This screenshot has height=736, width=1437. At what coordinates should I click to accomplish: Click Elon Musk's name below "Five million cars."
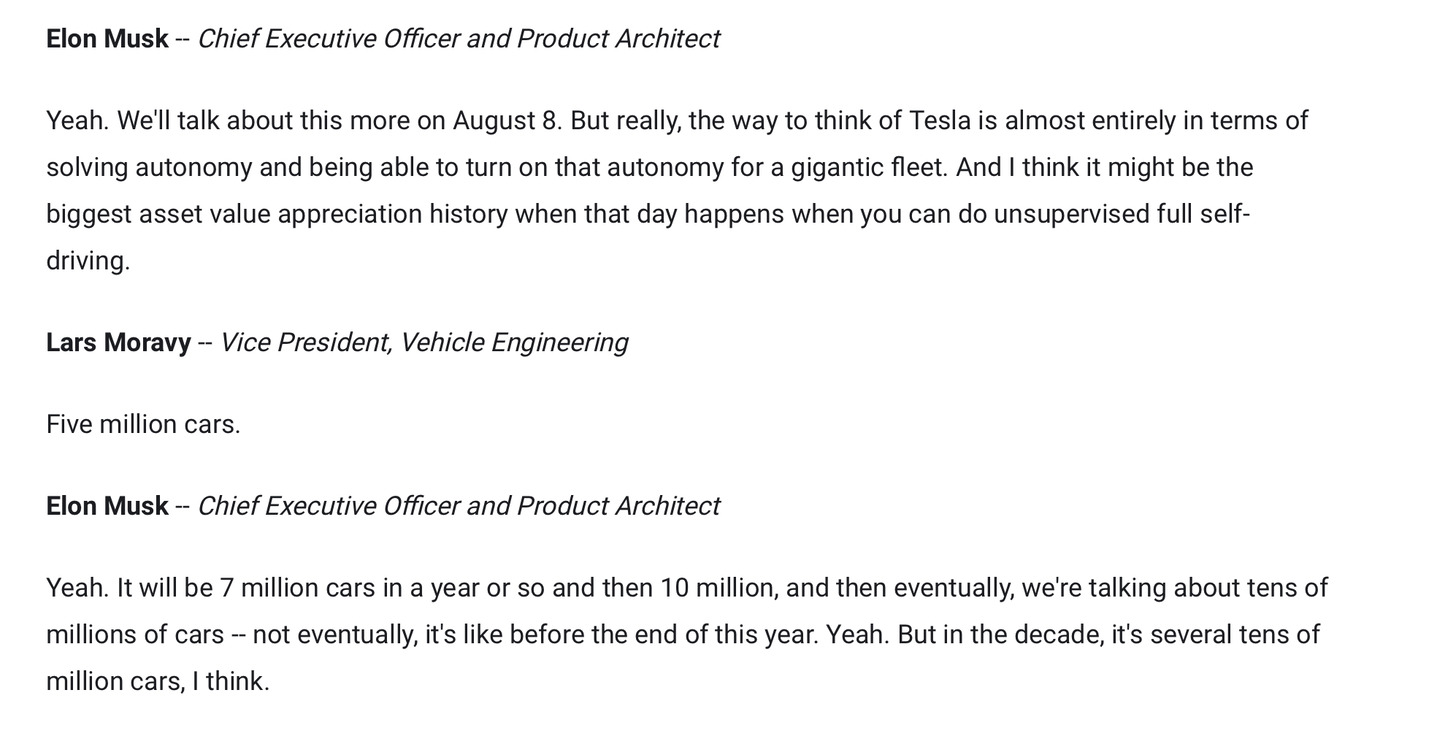[107, 506]
